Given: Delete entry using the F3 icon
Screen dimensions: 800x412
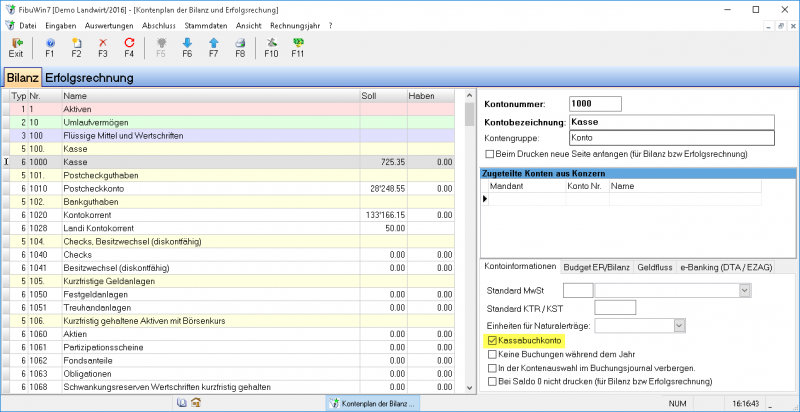Looking at the screenshot, I should pos(103,47).
